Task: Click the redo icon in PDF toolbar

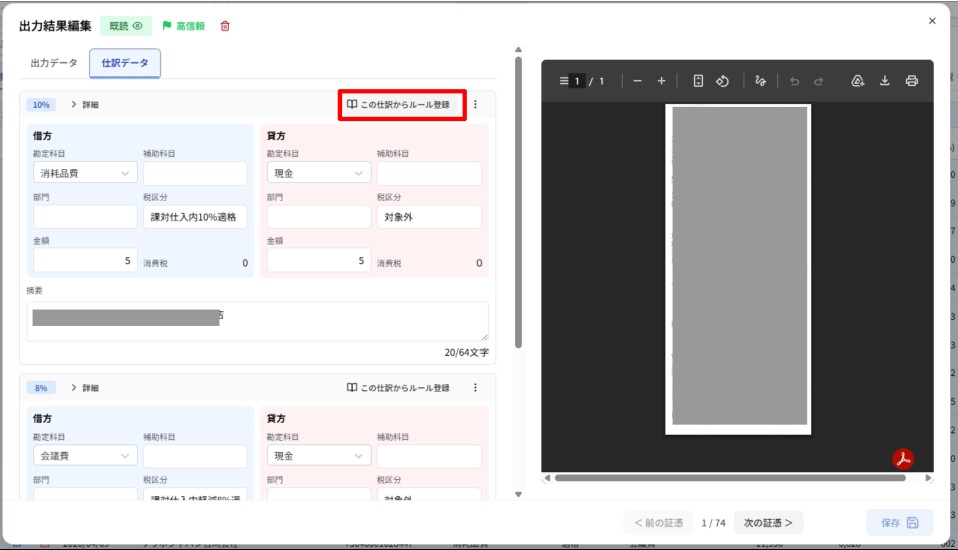Action: (818, 81)
